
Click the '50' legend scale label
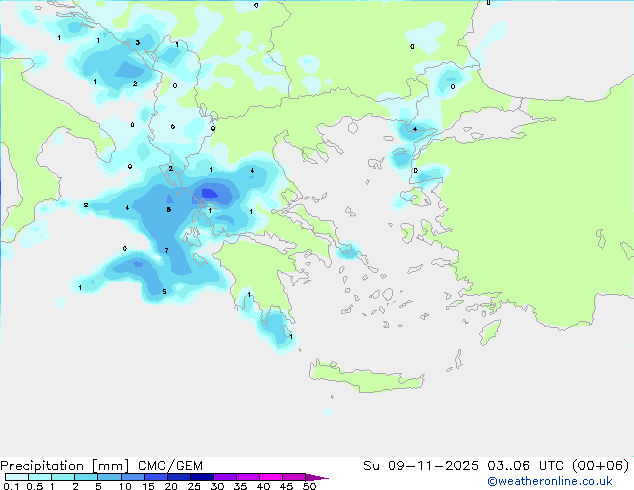[309, 486]
